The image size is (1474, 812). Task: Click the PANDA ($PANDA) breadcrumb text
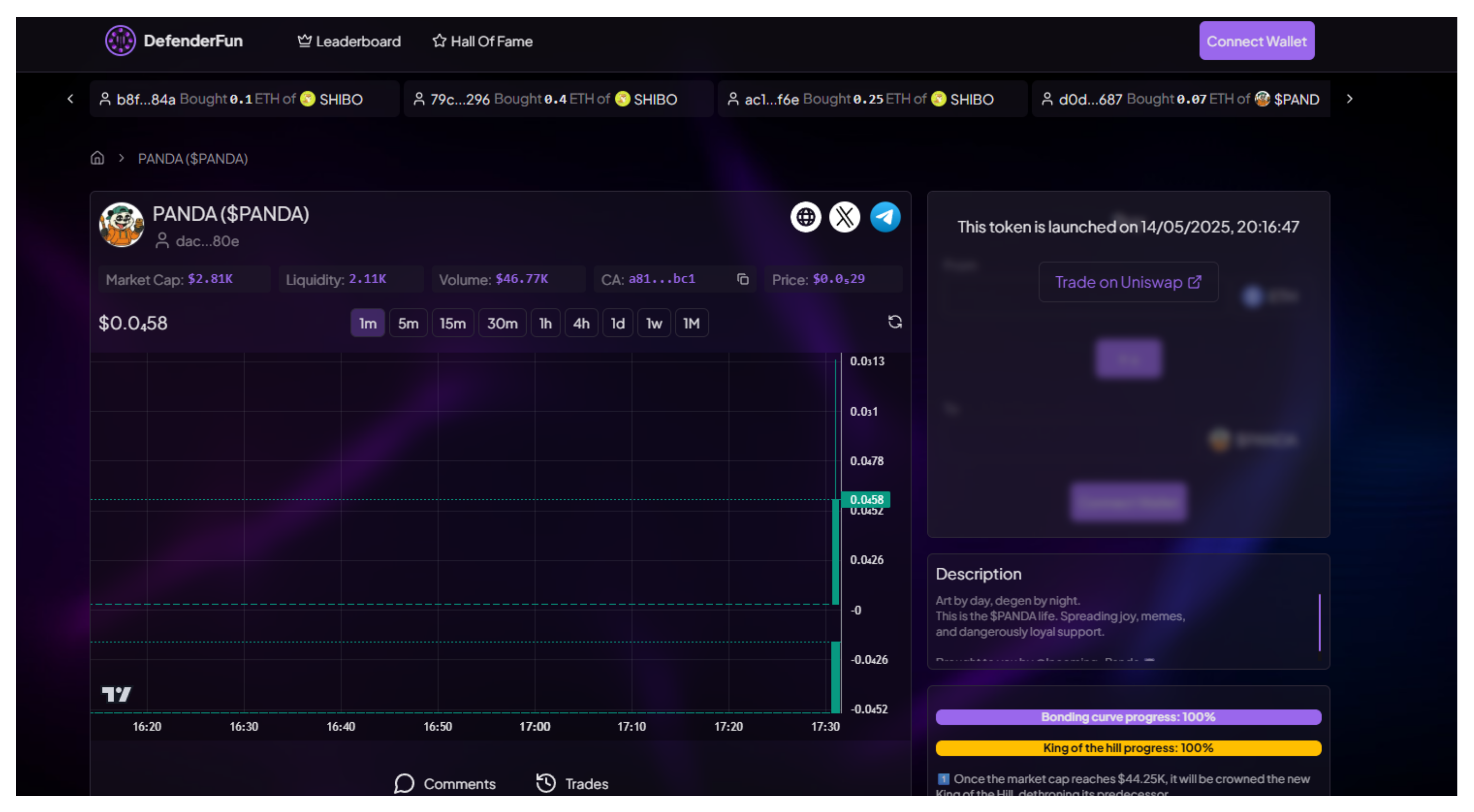point(193,158)
